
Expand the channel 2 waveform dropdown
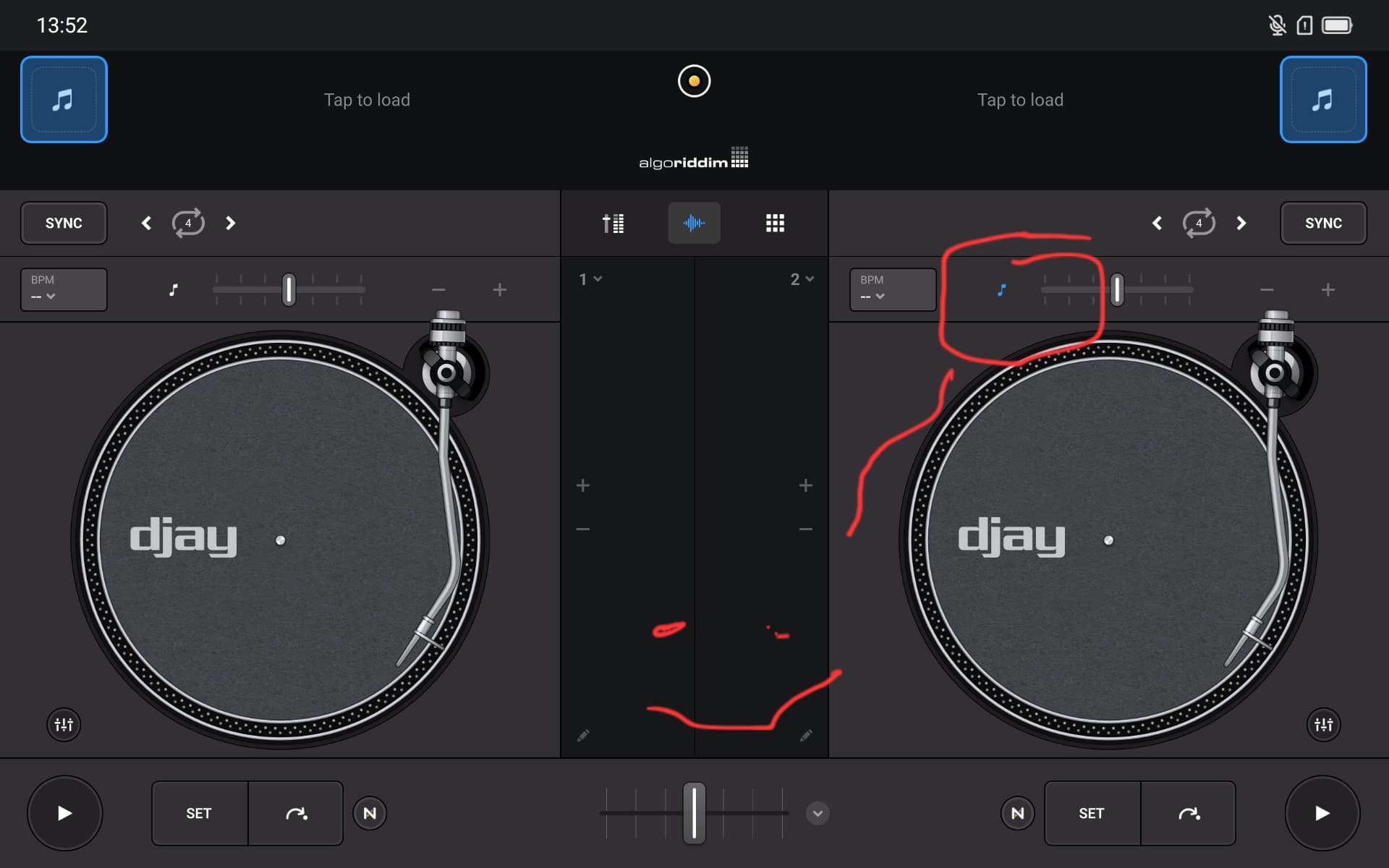[x=802, y=279]
